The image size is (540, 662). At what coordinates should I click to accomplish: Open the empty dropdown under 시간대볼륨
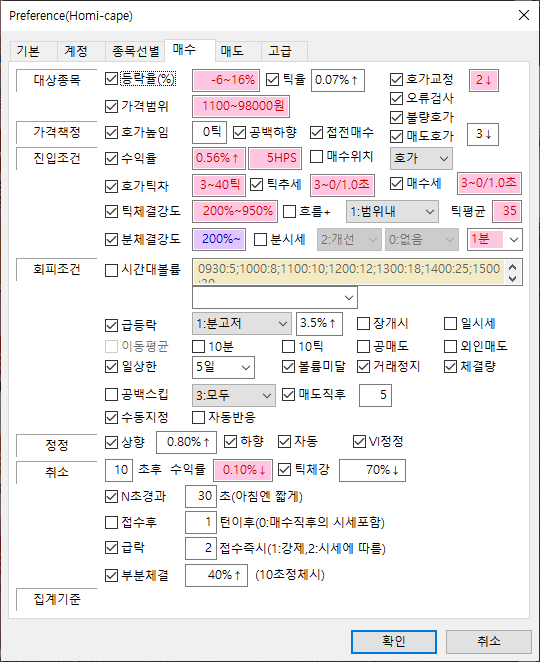coord(274,298)
